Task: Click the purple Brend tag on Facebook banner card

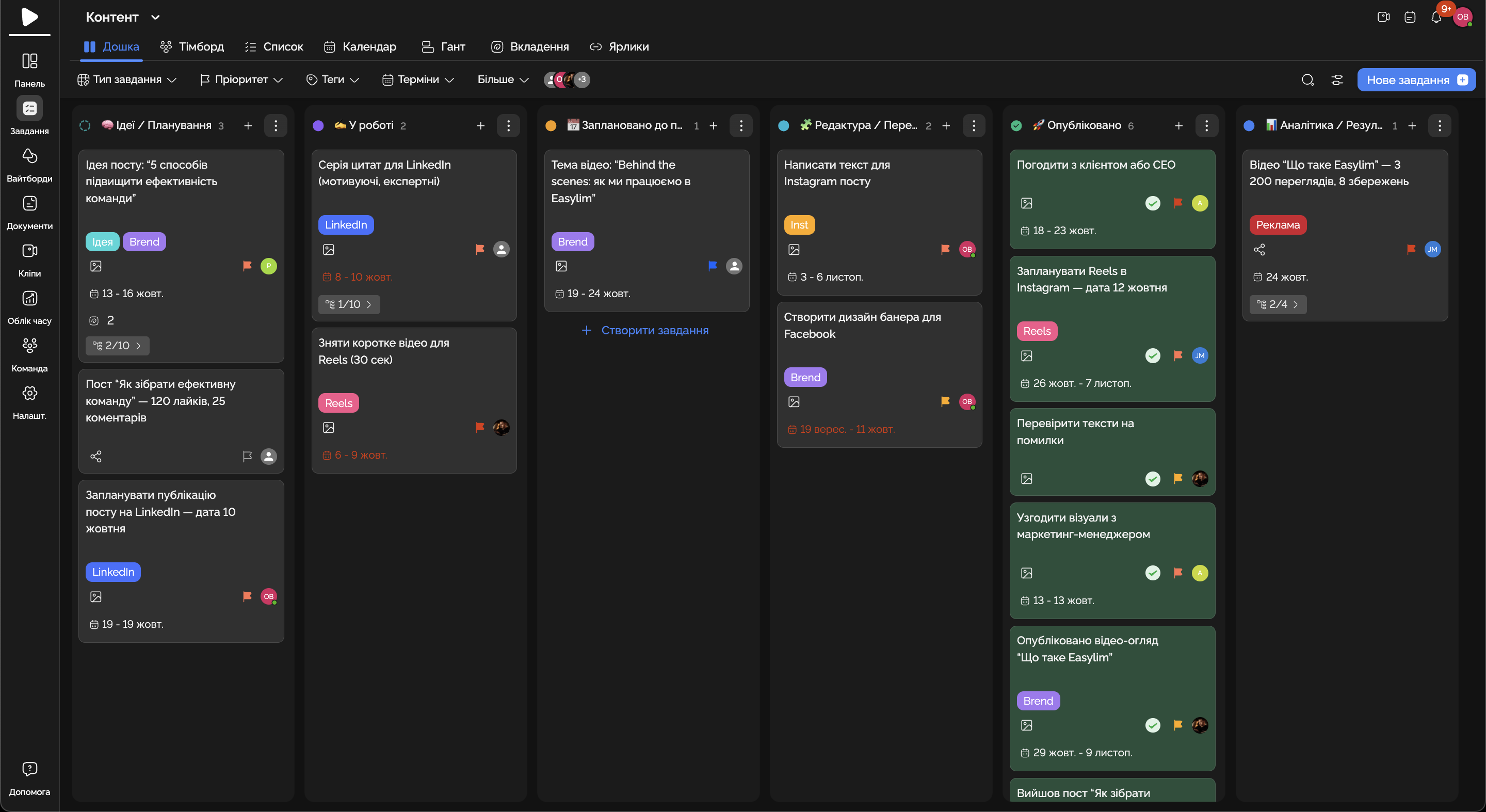Action: pyautogui.click(x=805, y=377)
